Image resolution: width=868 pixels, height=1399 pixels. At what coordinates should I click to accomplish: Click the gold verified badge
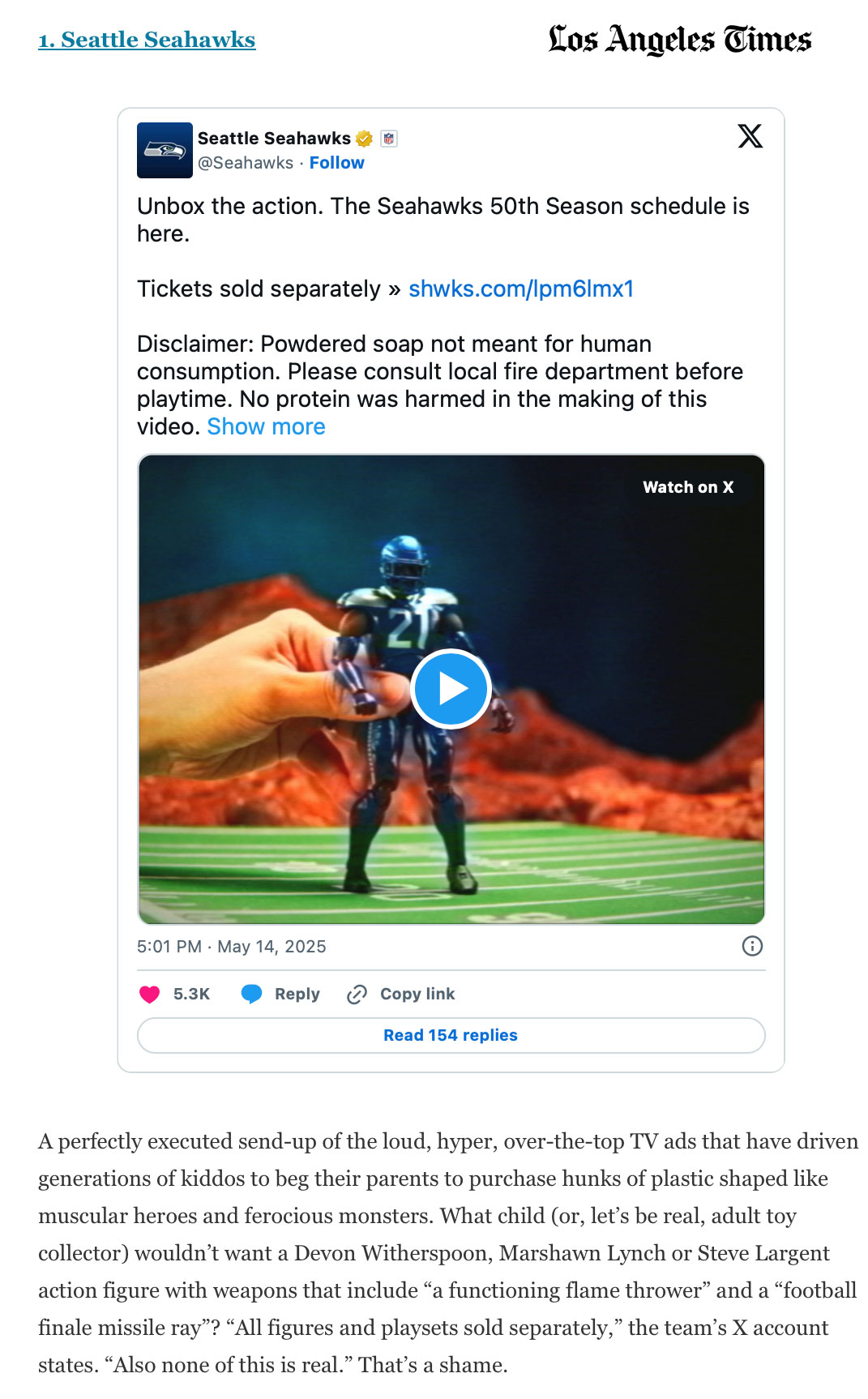click(365, 139)
